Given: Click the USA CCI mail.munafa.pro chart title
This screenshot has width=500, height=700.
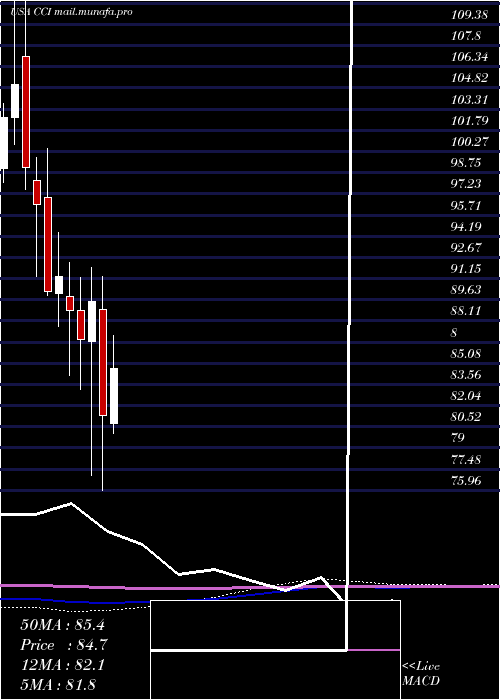Looking at the screenshot, I should click(71, 12).
